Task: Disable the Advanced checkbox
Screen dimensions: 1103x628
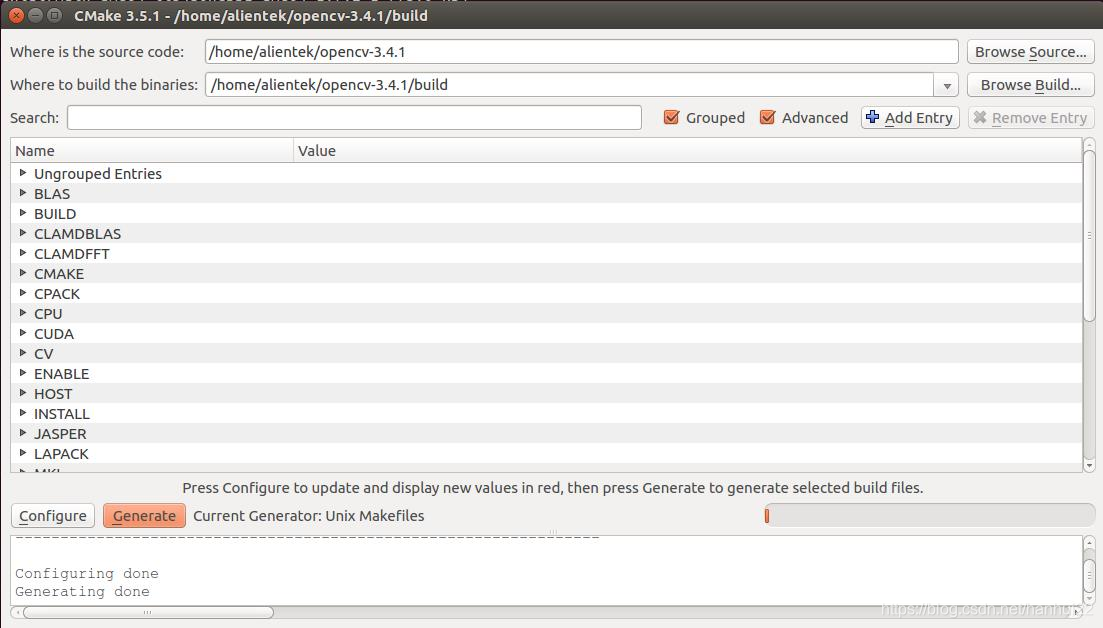Action: point(768,117)
